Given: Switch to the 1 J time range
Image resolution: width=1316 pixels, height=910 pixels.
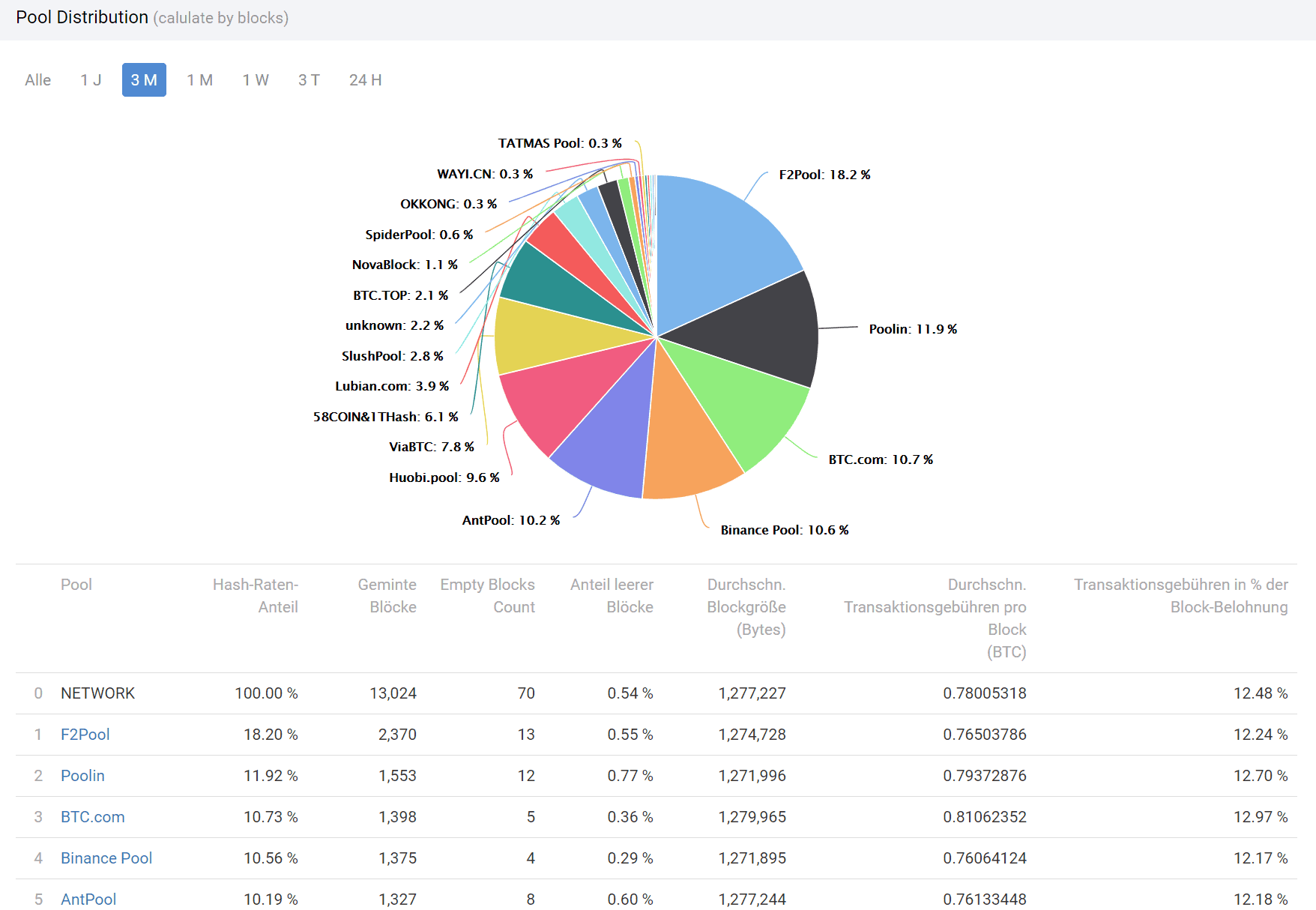Looking at the screenshot, I should click(x=91, y=80).
